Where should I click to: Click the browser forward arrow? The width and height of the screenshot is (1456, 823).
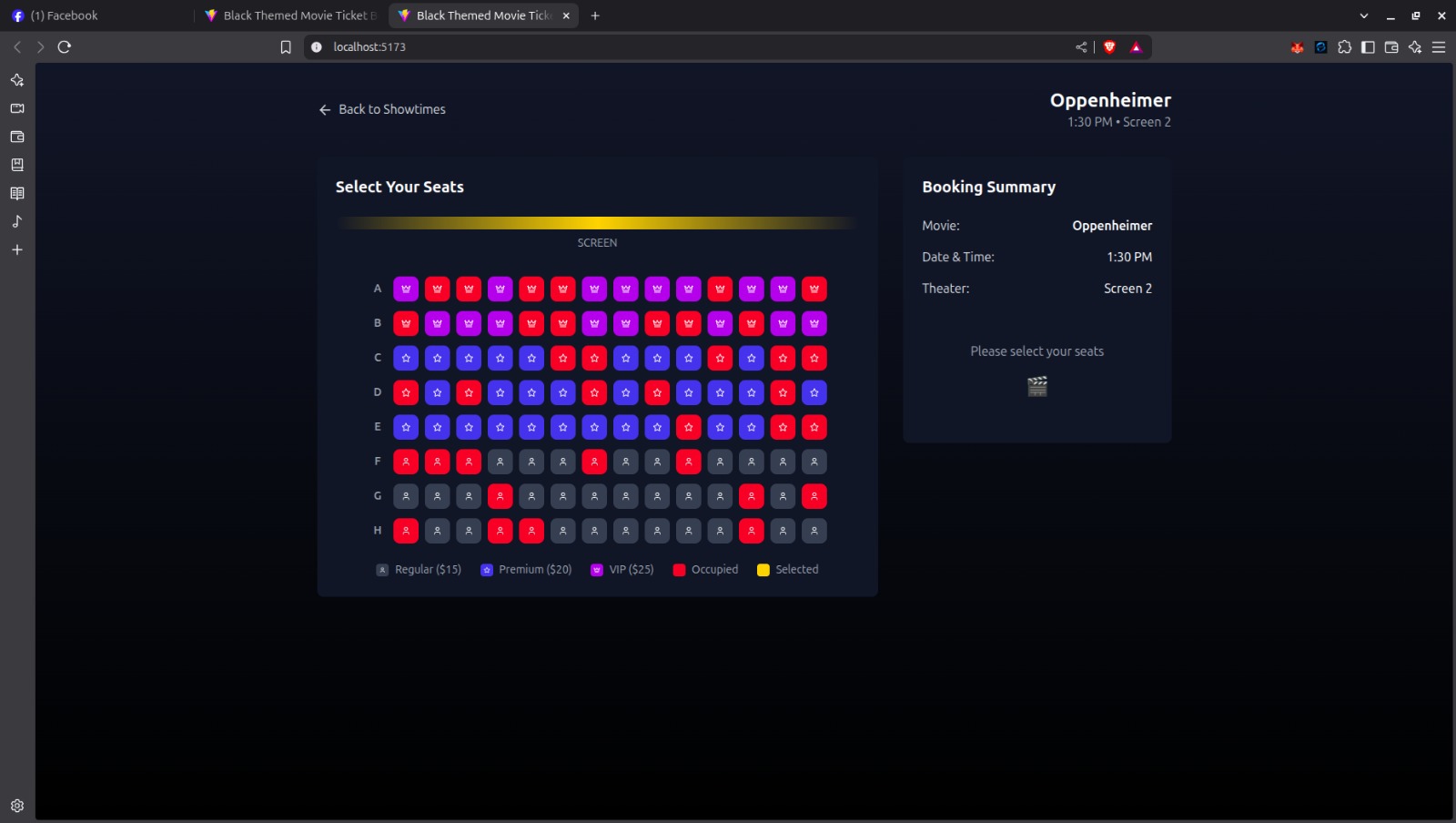tap(40, 47)
